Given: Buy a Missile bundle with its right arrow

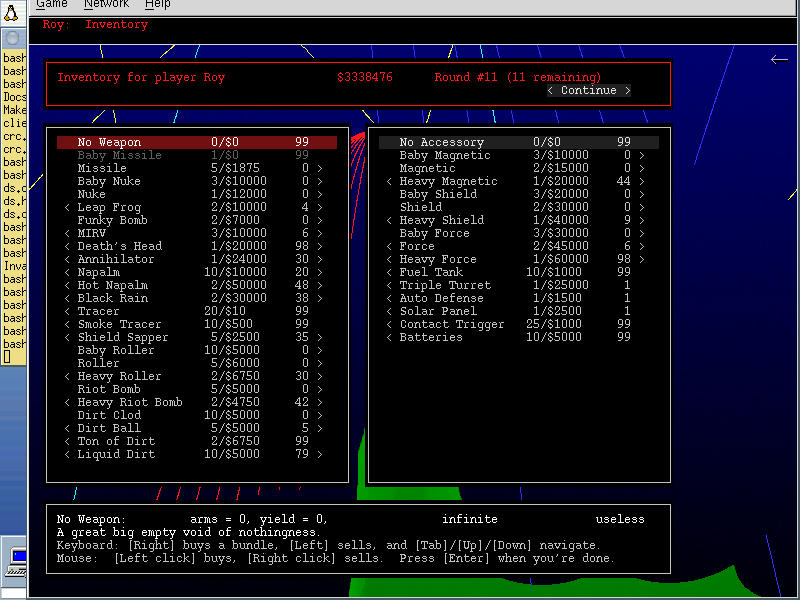Looking at the screenshot, I should (x=320, y=168).
